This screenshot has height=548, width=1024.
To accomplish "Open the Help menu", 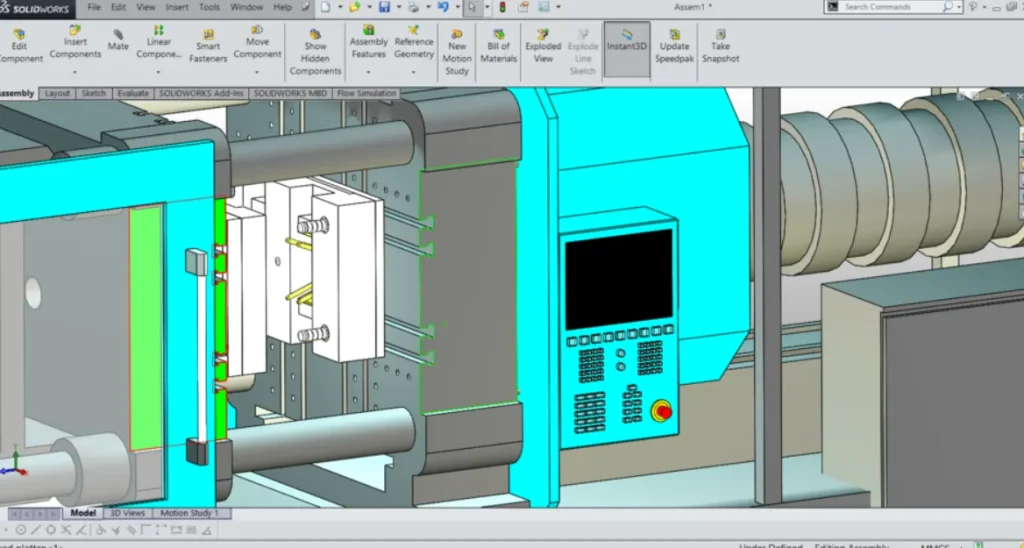I will pos(282,7).
